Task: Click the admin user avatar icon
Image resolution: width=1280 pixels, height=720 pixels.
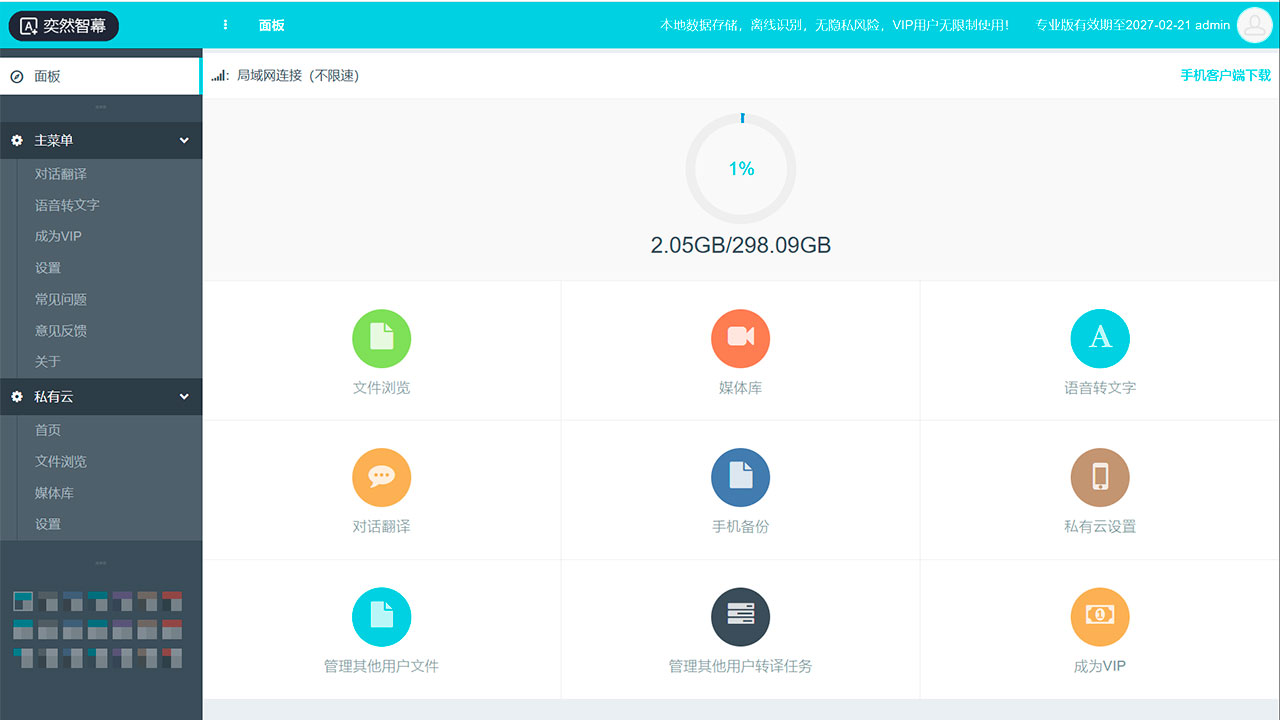Action: pos(1254,25)
